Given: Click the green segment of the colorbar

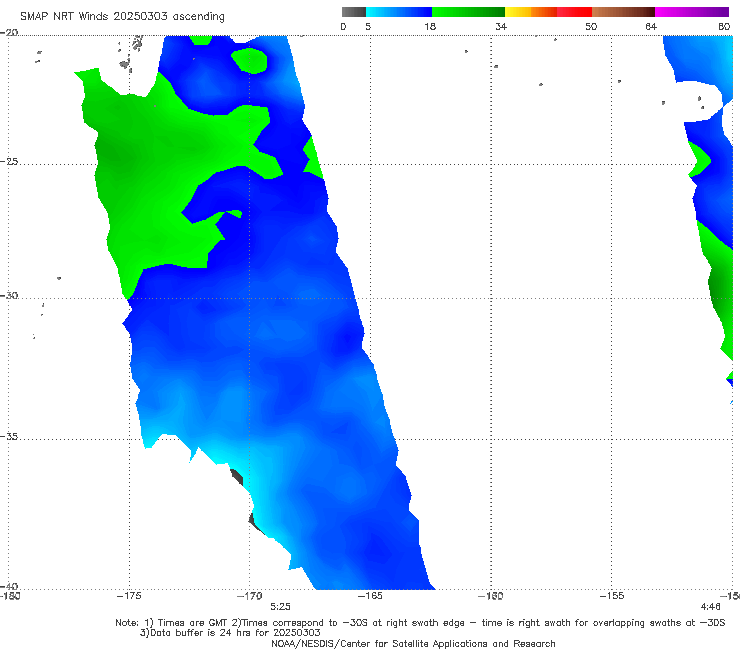Looking at the screenshot, I should click(x=468, y=12).
